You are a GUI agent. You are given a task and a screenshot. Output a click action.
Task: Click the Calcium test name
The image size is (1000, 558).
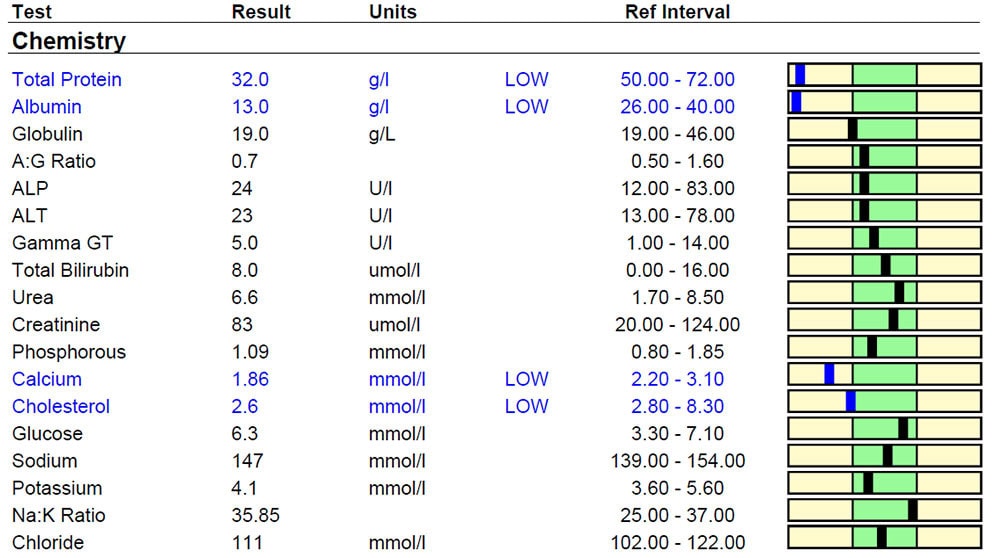(47, 379)
